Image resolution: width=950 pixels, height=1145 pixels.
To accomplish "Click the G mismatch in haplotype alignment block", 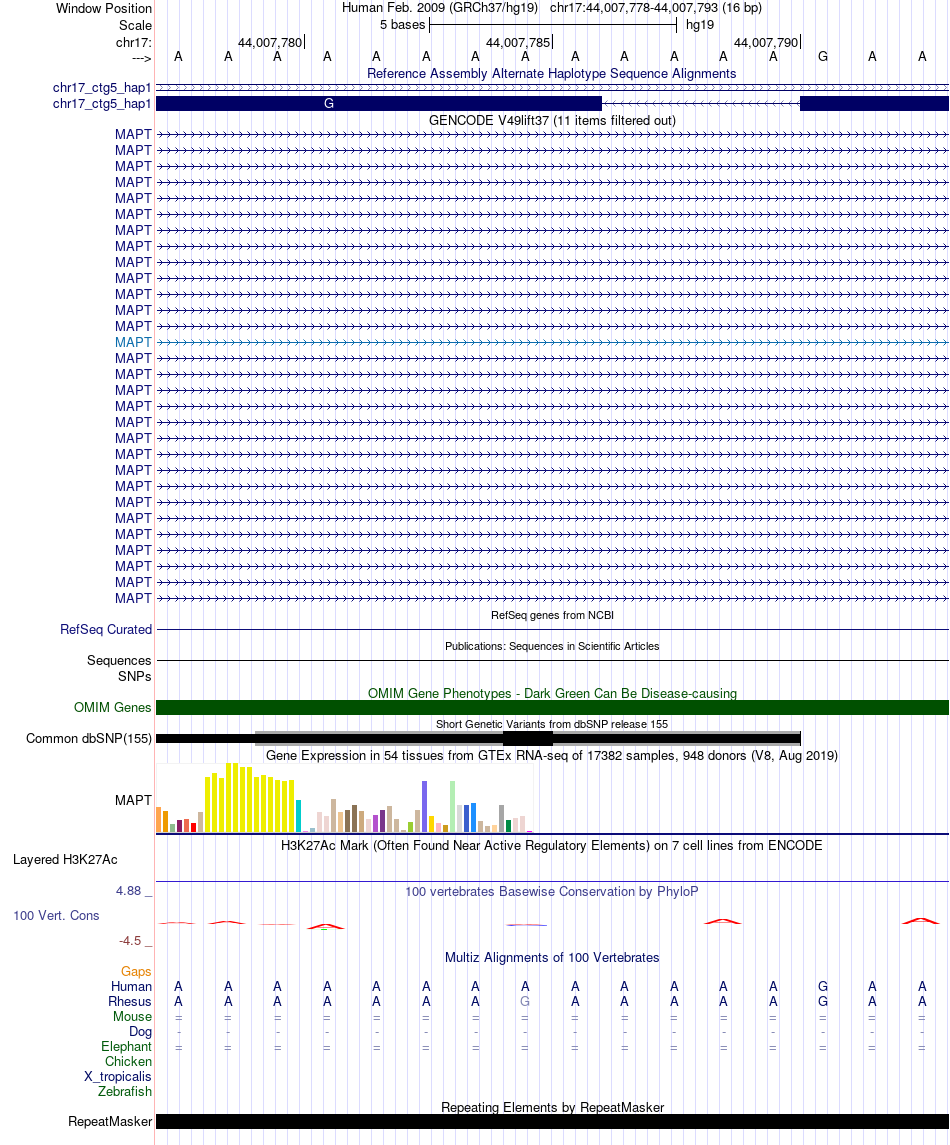I will [329, 104].
